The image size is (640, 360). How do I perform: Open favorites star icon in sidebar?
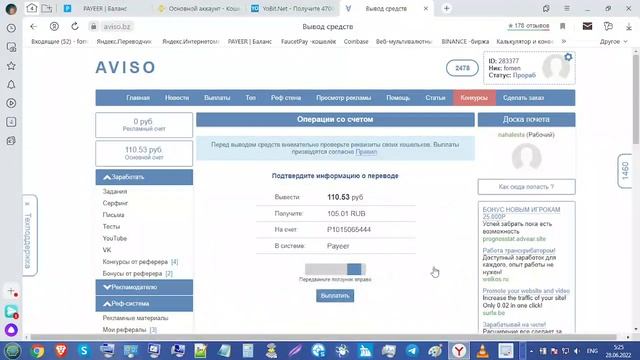pyautogui.click(x=11, y=66)
